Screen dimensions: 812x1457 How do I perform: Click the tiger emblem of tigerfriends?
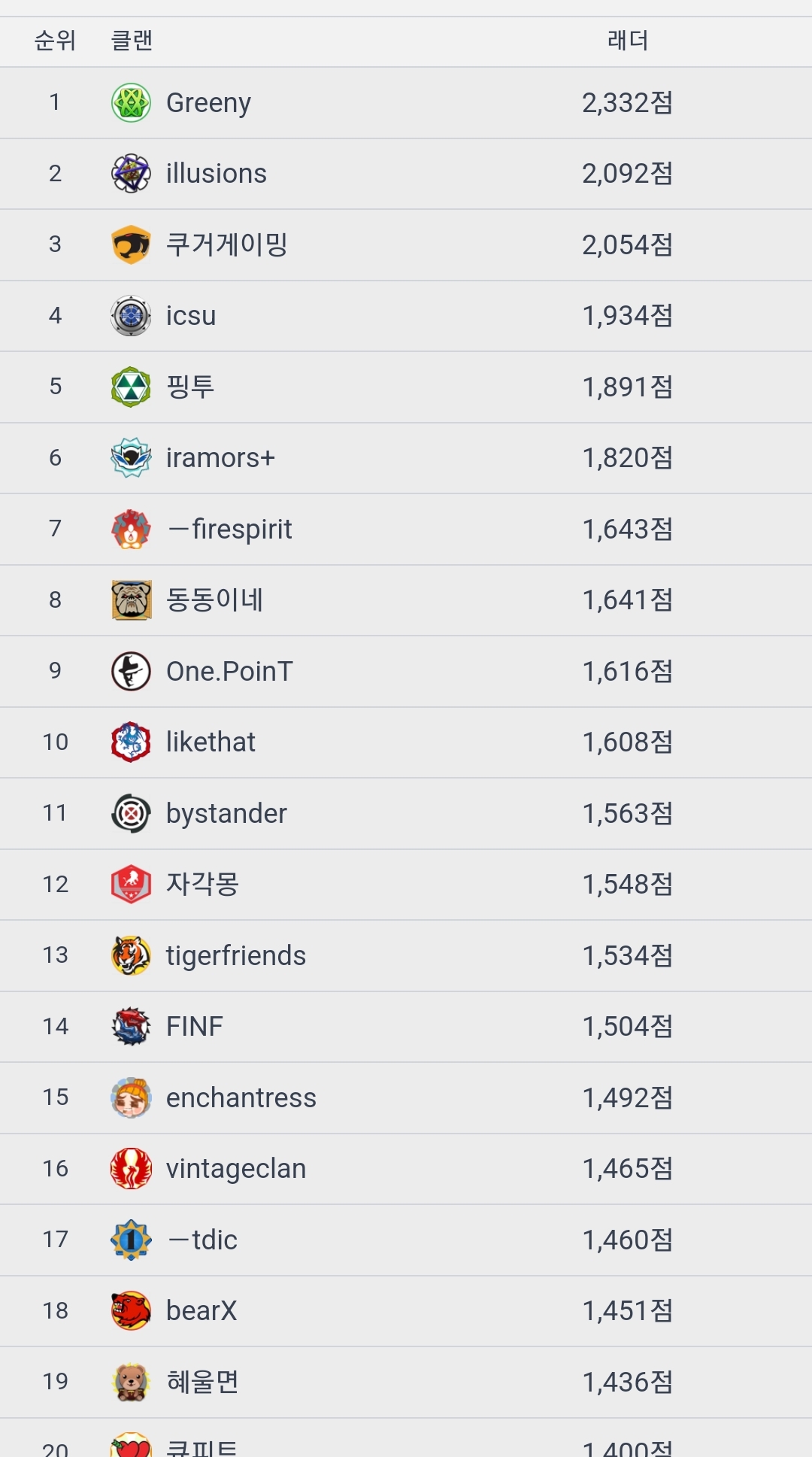131,955
